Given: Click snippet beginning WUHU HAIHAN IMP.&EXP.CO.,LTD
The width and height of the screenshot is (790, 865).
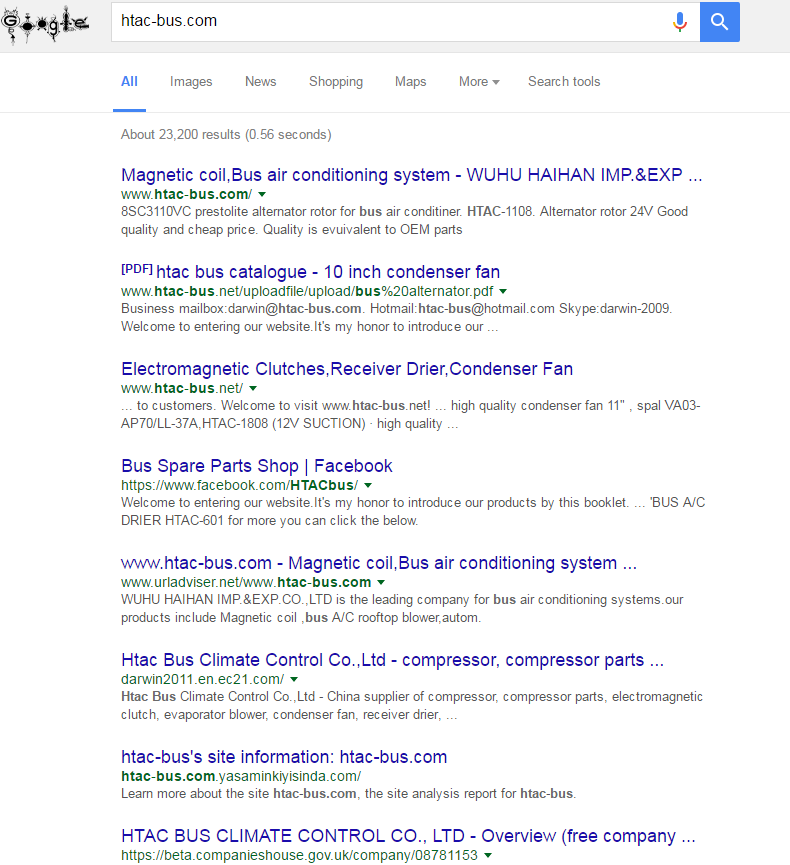Looking at the screenshot, I should coord(402,608).
